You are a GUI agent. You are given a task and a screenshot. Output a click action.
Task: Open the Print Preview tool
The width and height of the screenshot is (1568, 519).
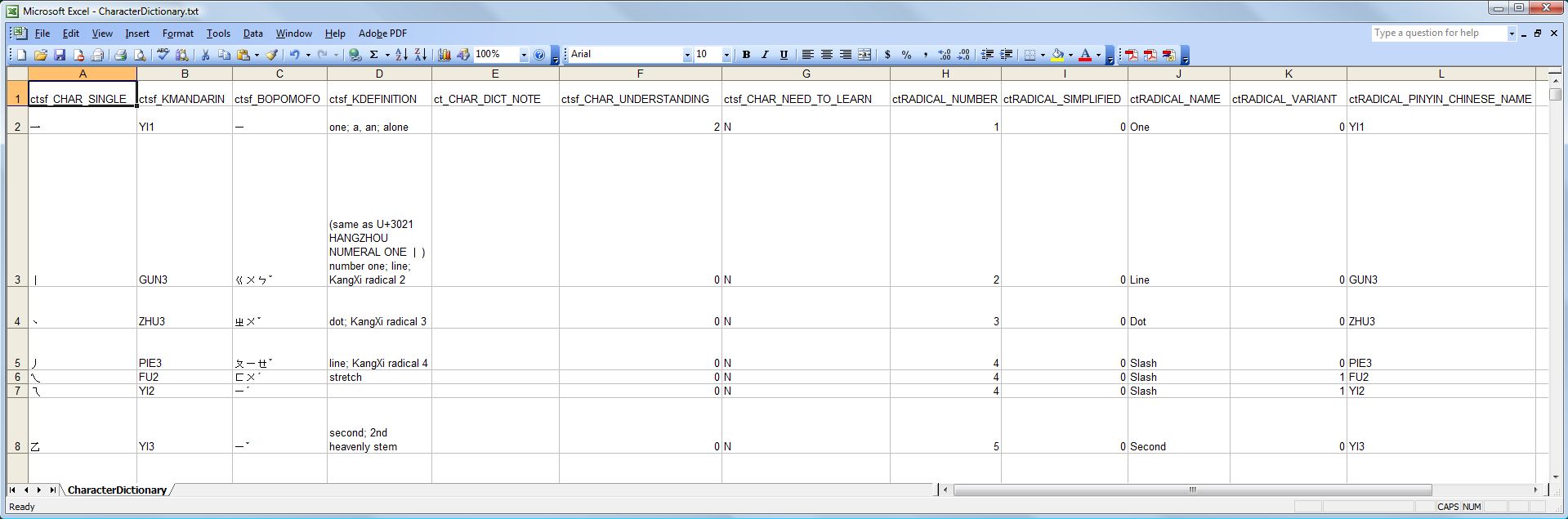pos(140,55)
